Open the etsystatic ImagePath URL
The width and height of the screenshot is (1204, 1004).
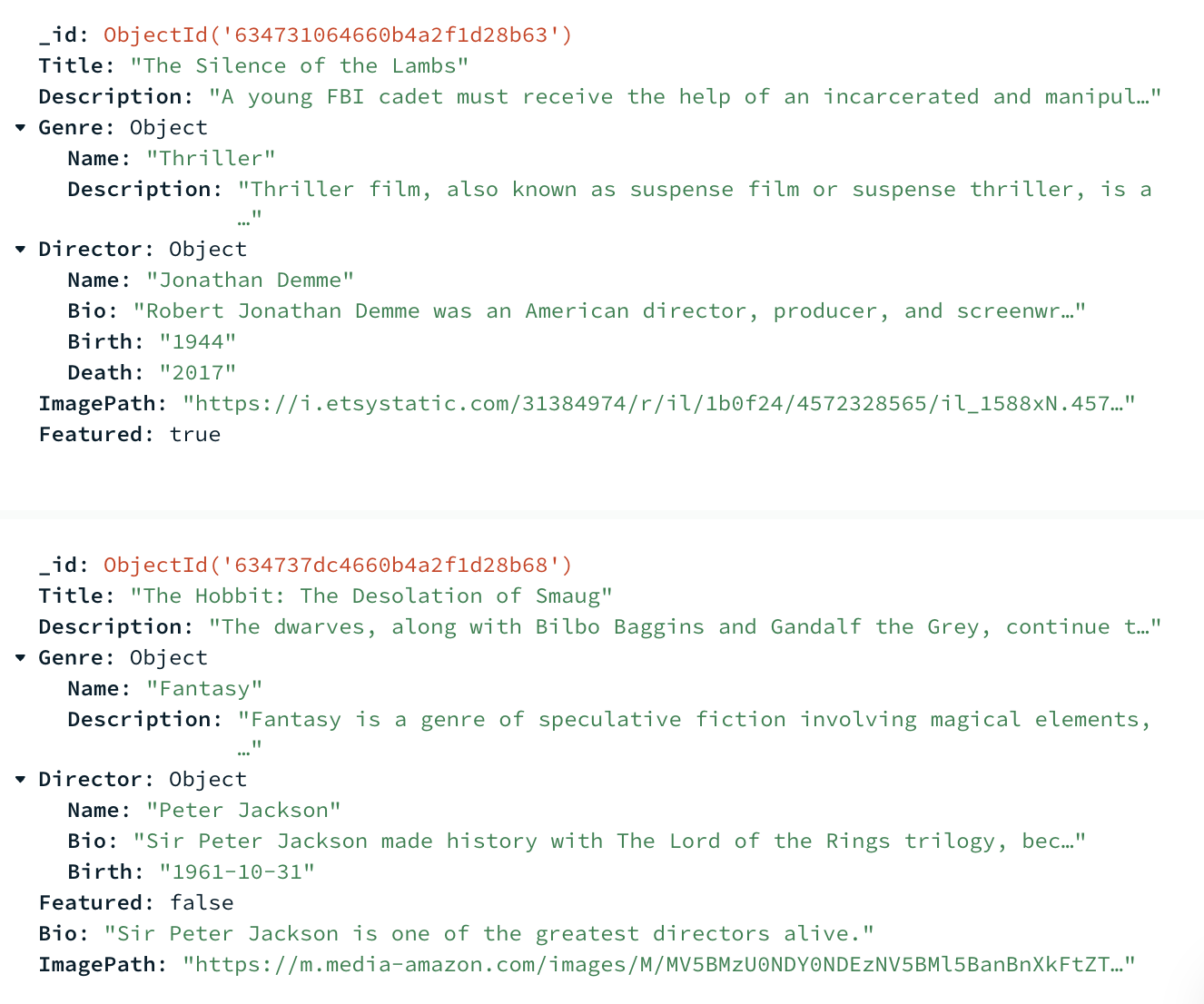[658, 404]
